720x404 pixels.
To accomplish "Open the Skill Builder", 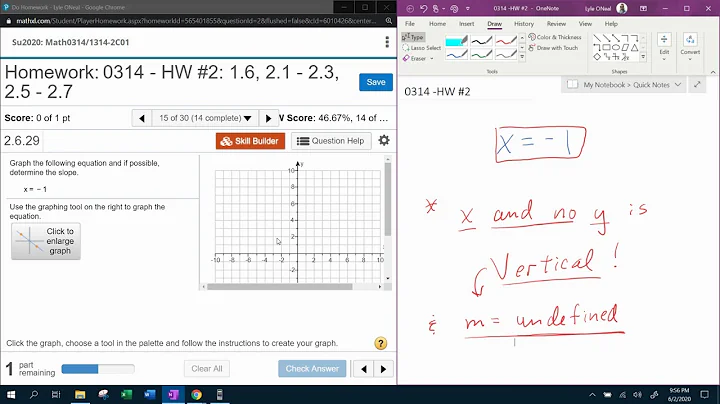I will [250, 141].
